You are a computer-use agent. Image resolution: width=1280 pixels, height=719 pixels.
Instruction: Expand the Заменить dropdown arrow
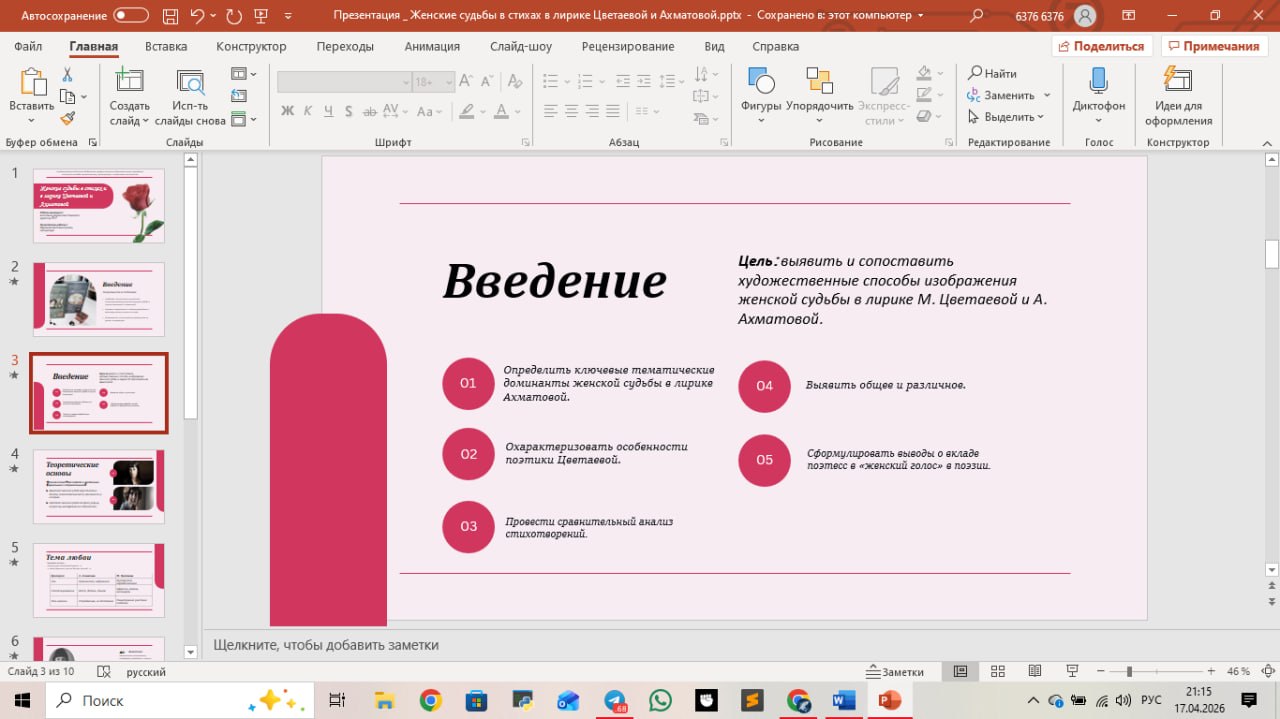pyautogui.click(x=1047, y=95)
